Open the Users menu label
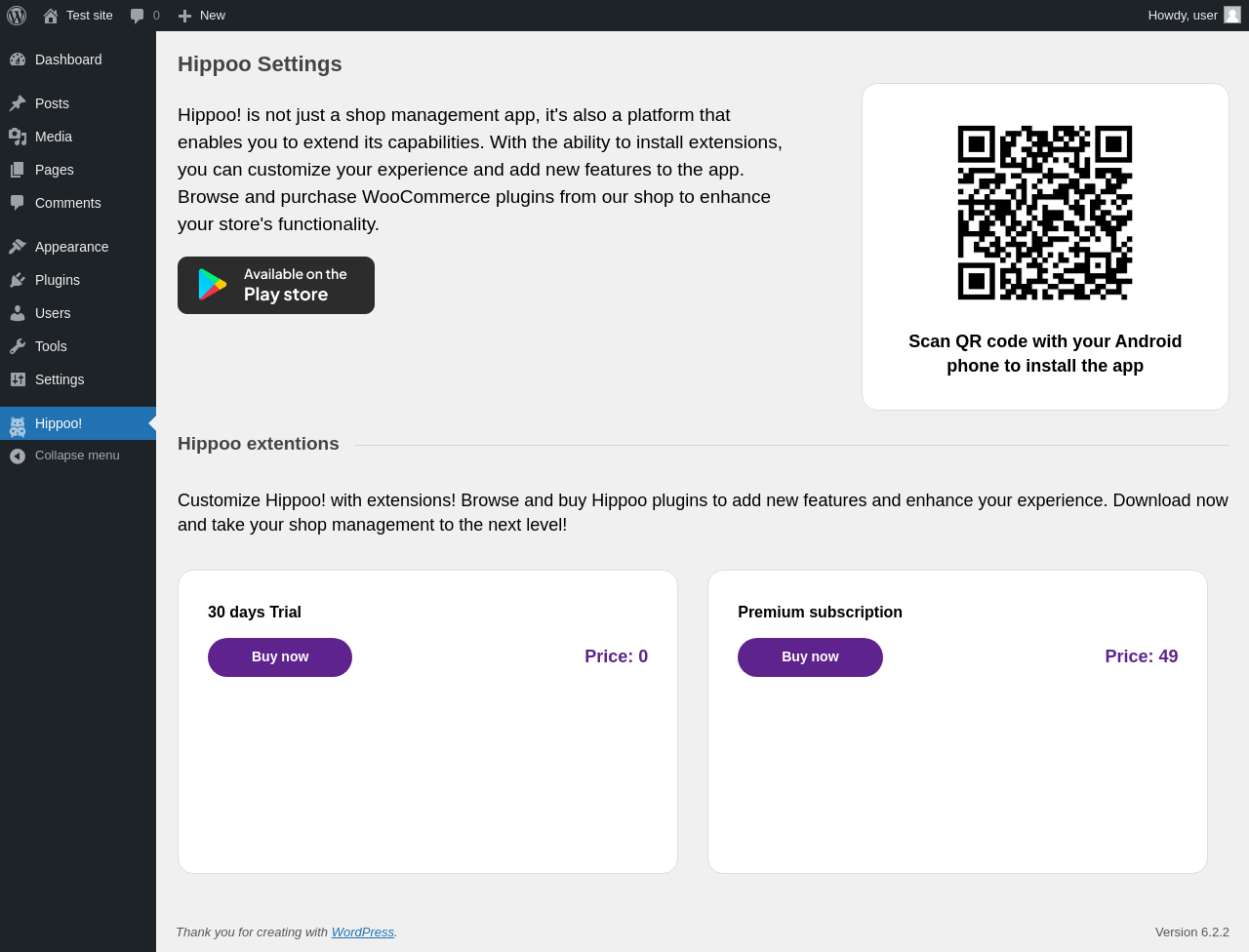The height and width of the screenshot is (952, 1249). tap(53, 313)
